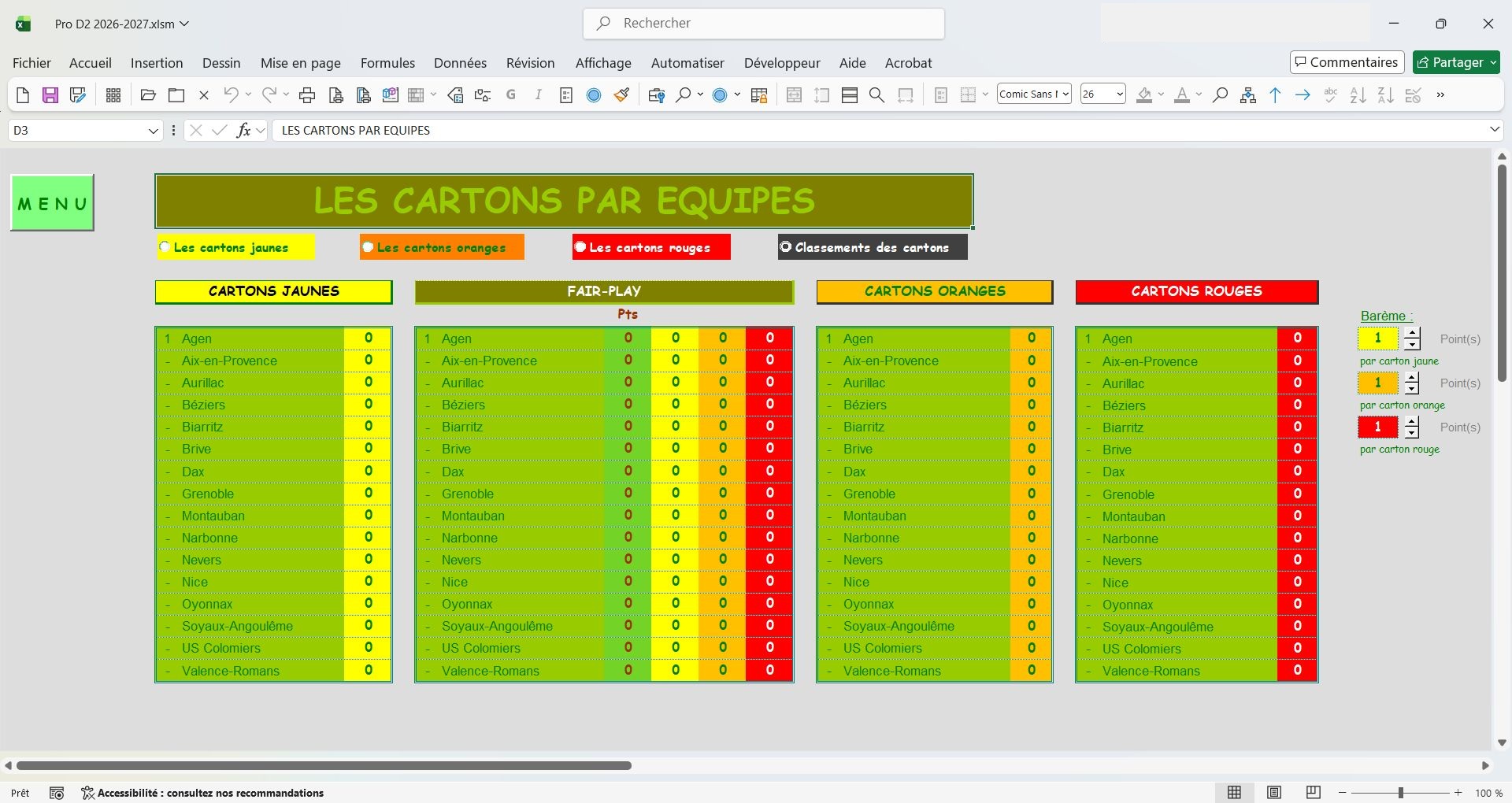Image resolution: width=1512 pixels, height=803 pixels.
Task: Sort descending with the Z-A icon
Action: point(1386,95)
